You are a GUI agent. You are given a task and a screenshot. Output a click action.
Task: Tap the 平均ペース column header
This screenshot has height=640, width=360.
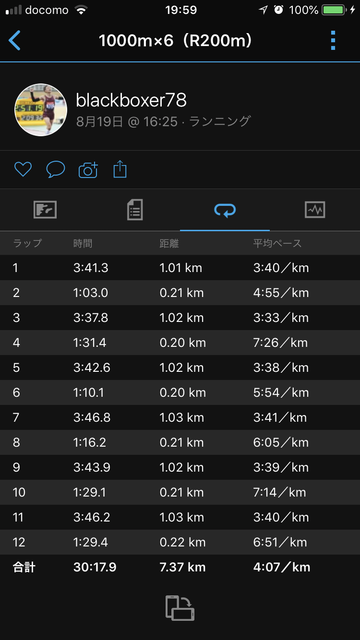(x=277, y=243)
